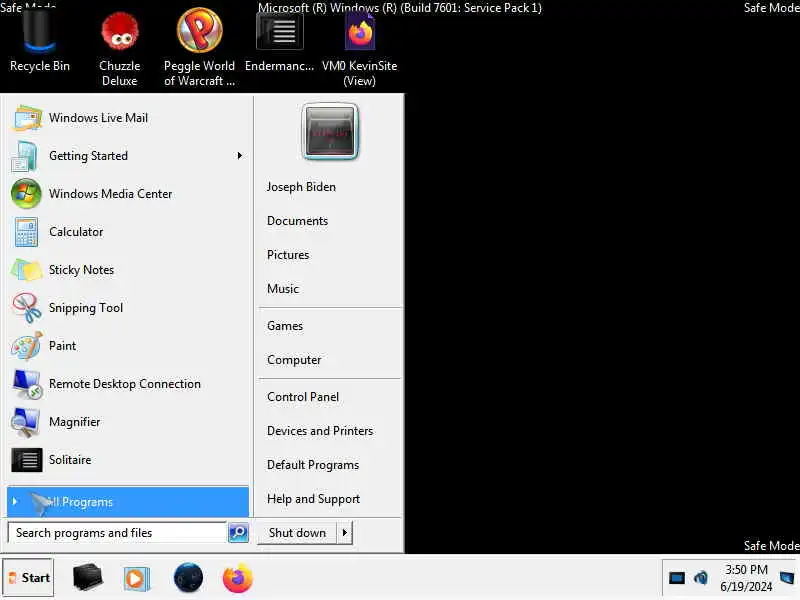Click the Remote Desktop Connection icon
800x600 pixels.
(x=27, y=384)
